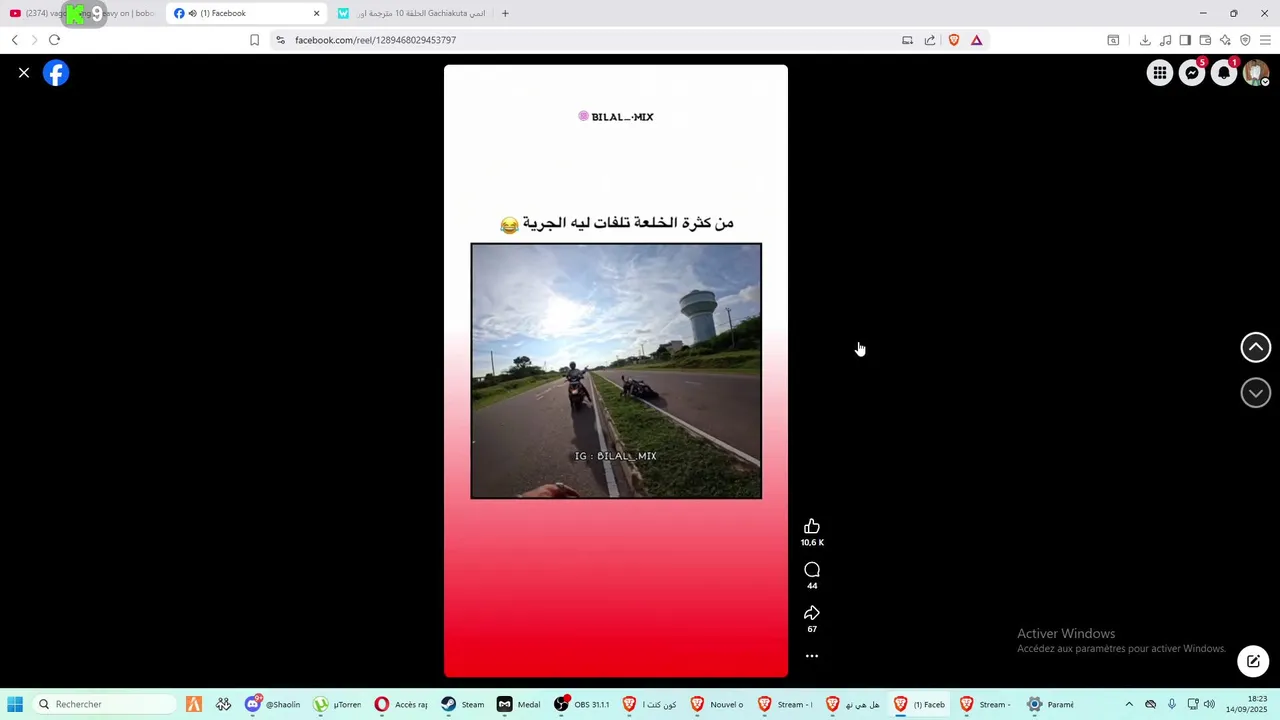Open the Facebook menu grid icon

[x=1159, y=73]
